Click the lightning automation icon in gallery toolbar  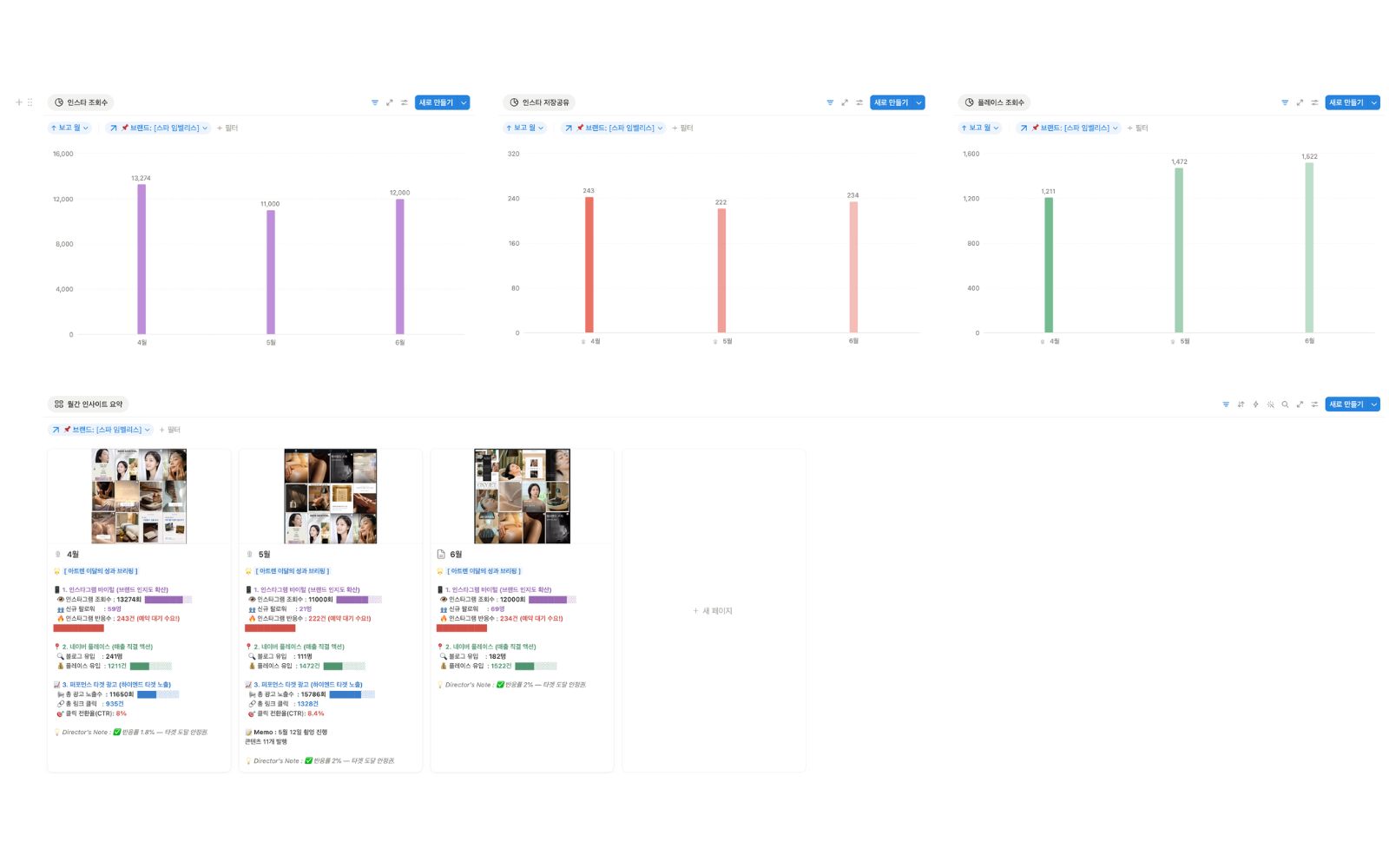click(1255, 404)
